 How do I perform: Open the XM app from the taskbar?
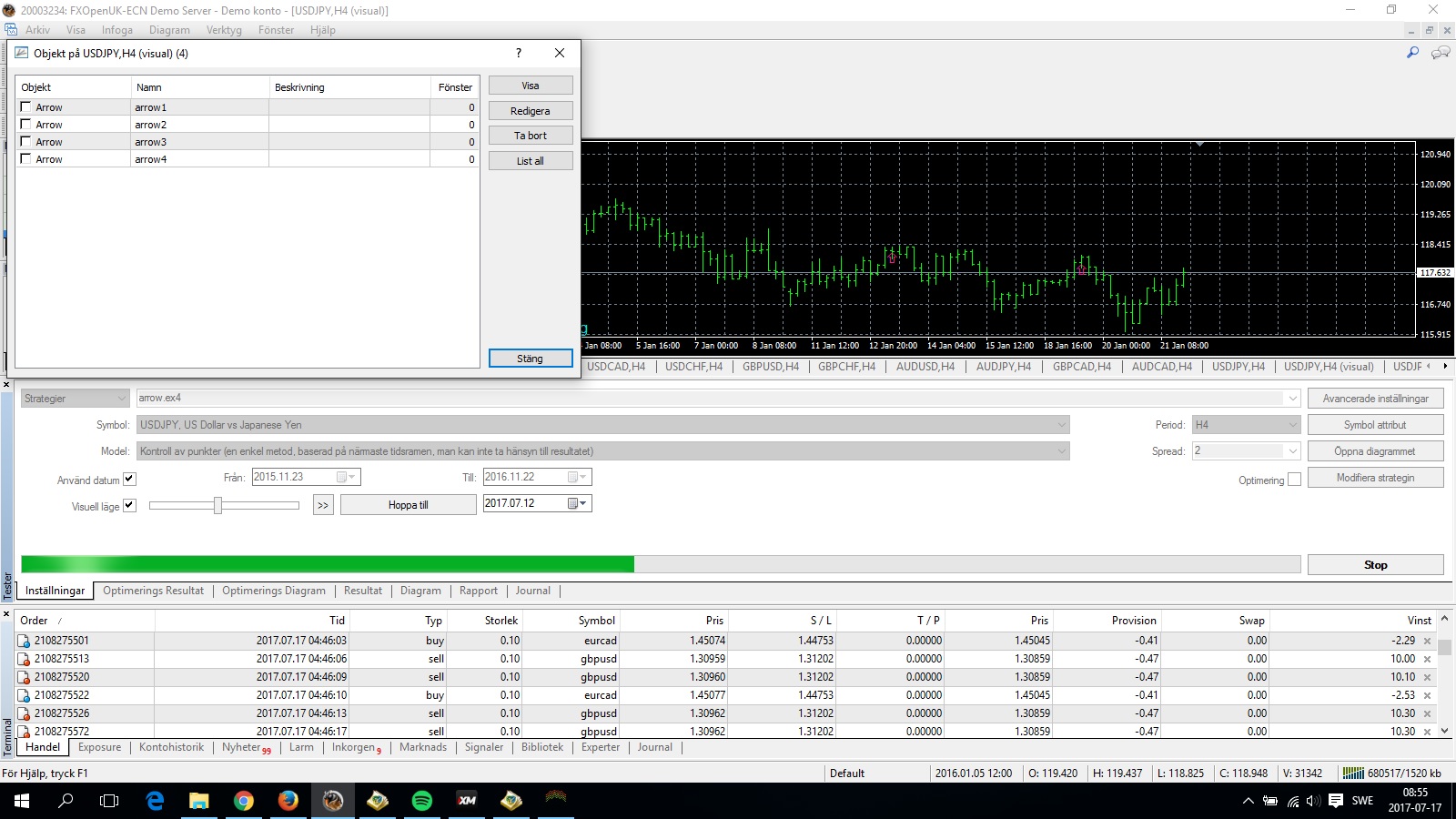pyautogui.click(x=467, y=801)
